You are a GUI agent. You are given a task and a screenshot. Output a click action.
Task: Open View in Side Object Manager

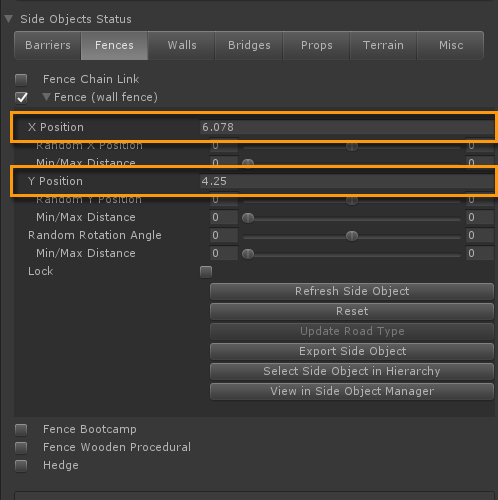(x=352, y=391)
